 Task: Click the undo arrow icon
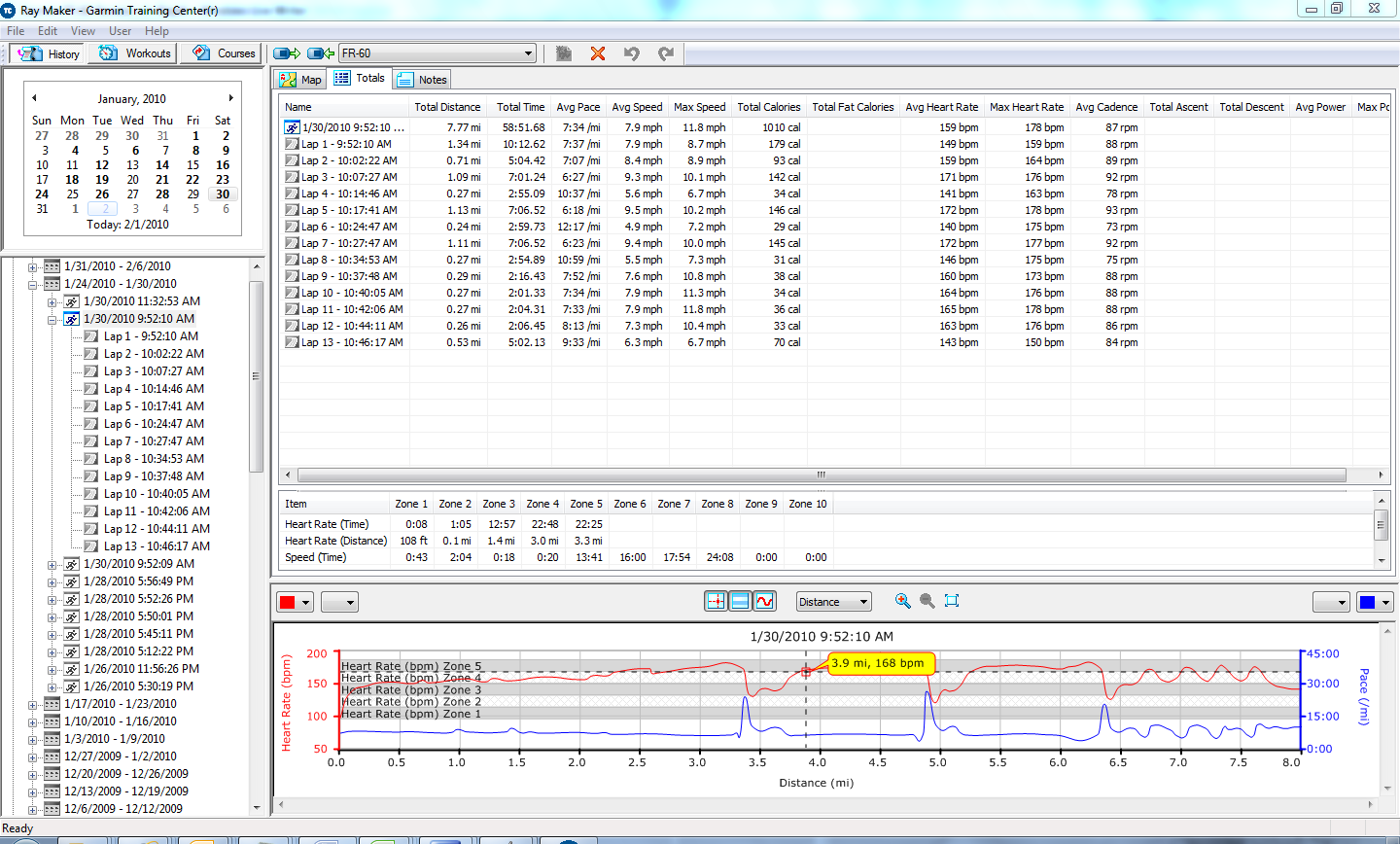click(x=632, y=53)
